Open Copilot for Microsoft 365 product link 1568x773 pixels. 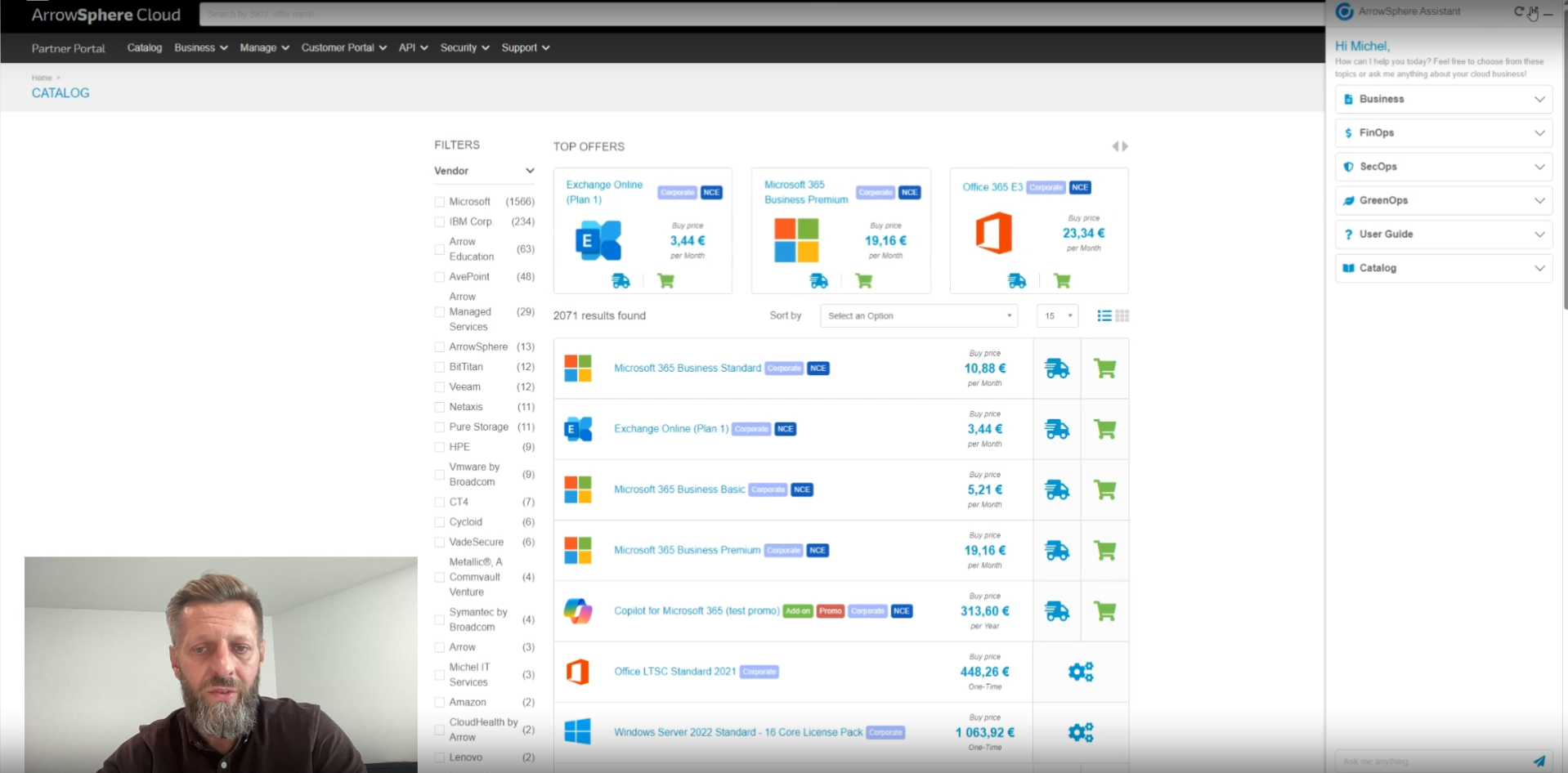697,611
